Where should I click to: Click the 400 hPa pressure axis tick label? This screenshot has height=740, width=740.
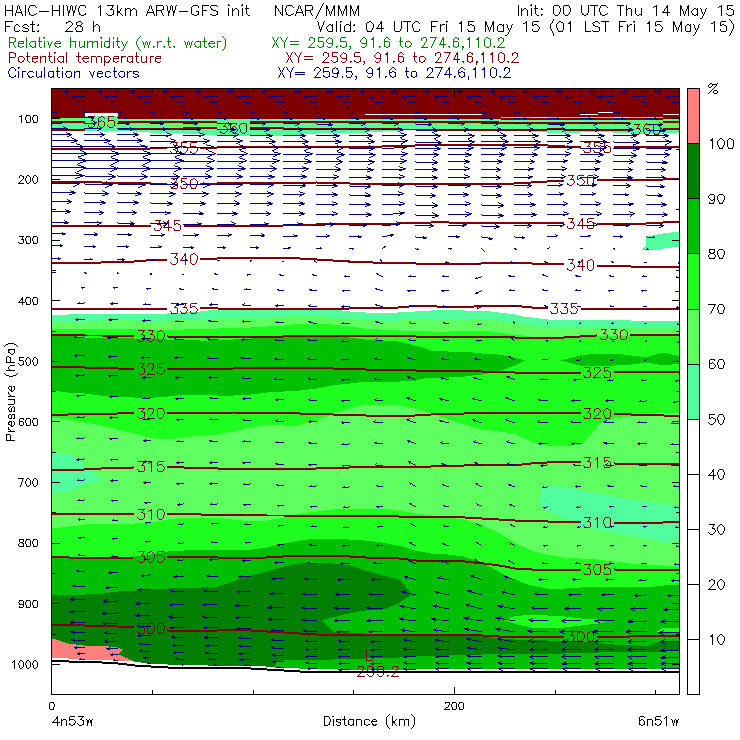tap(28, 301)
